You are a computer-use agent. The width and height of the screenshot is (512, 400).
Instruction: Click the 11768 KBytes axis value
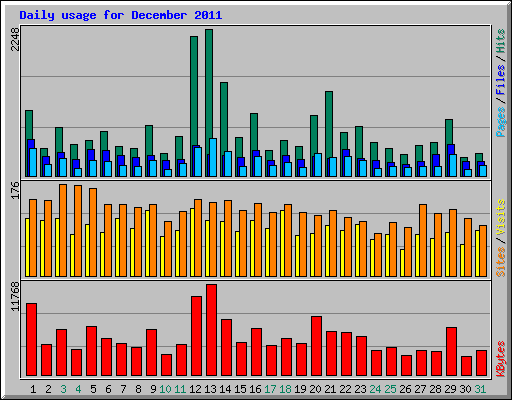(15, 296)
